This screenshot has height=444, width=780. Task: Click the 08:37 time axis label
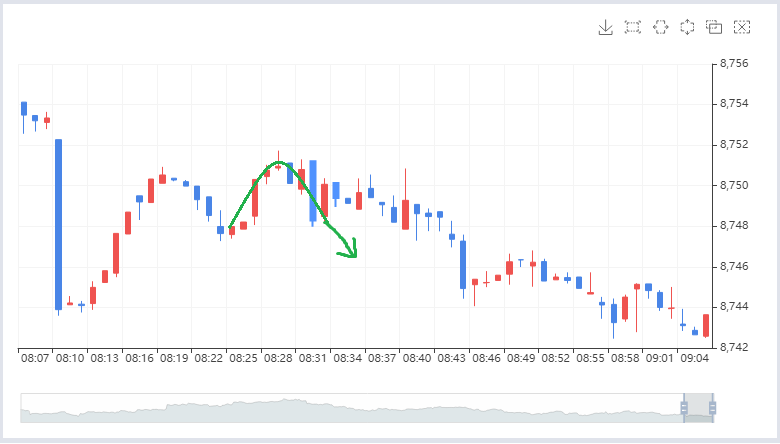point(382,358)
